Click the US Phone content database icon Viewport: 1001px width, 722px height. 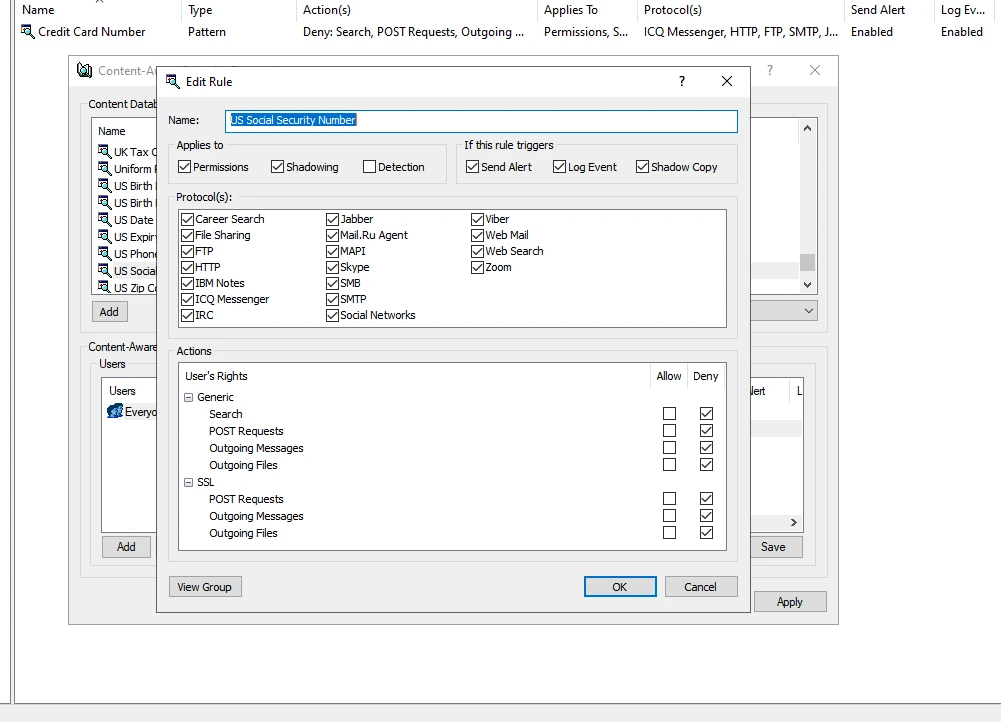(104, 253)
